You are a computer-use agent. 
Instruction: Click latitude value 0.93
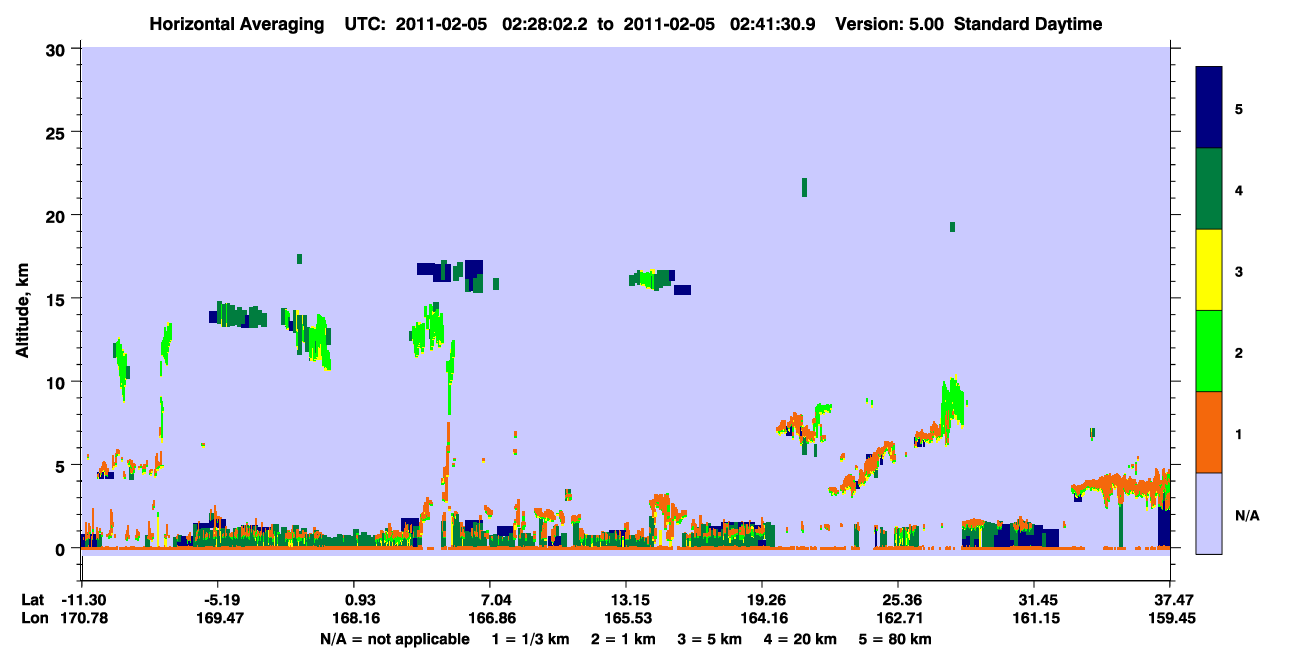[x=359, y=600]
